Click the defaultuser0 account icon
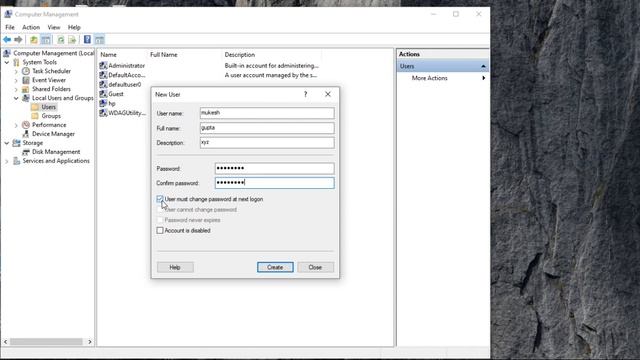 coord(103,84)
